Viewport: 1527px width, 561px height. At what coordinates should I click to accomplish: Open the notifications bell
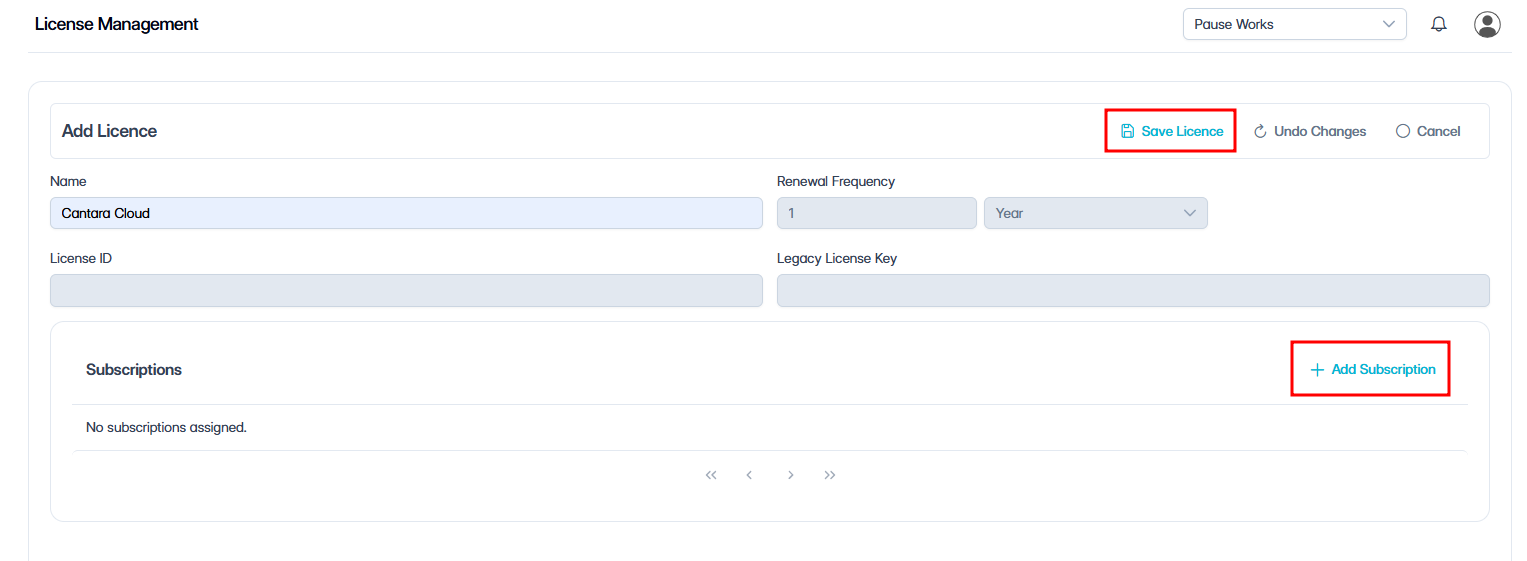click(1439, 24)
